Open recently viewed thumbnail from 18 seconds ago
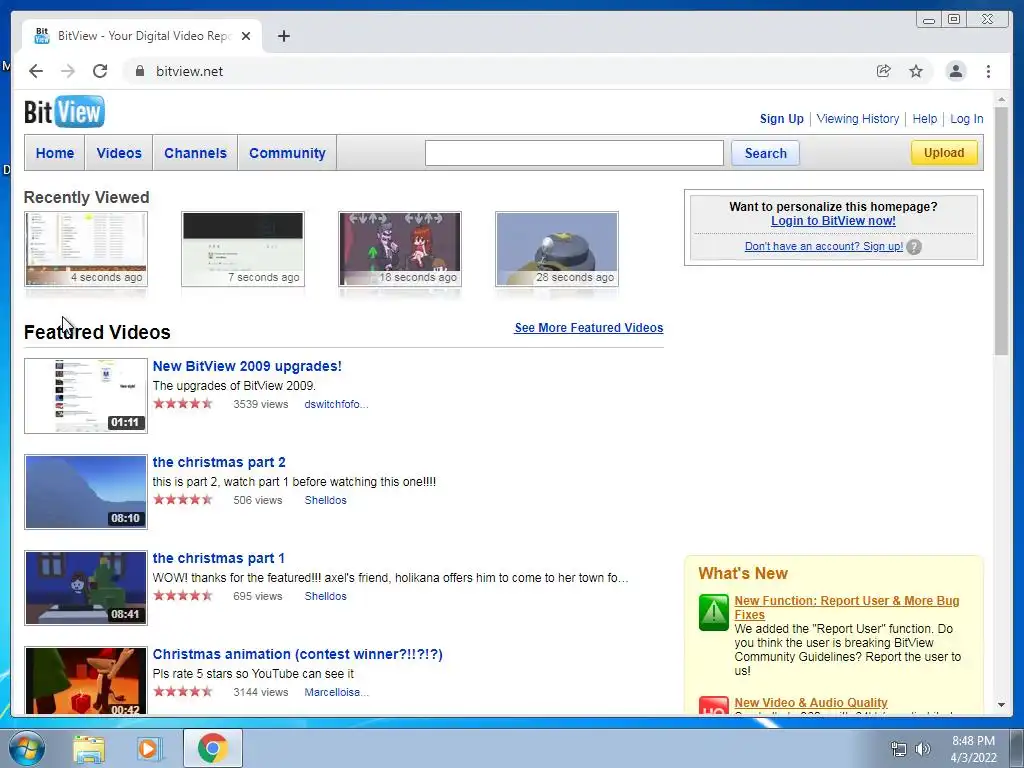The image size is (1024, 768). (x=400, y=249)
